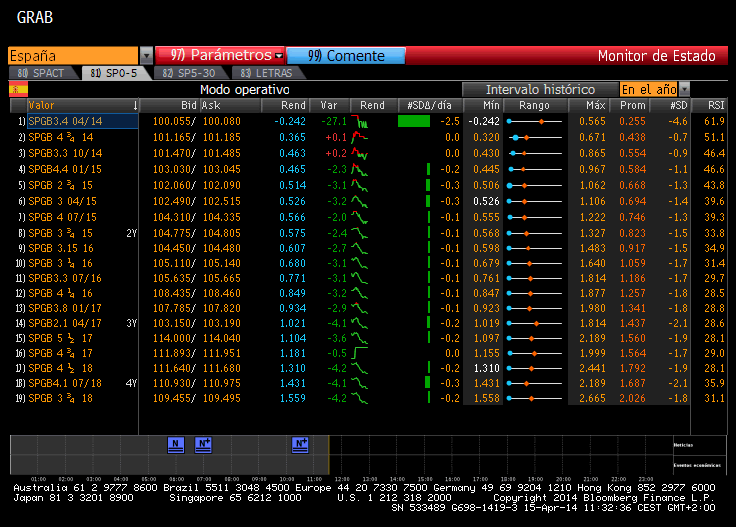Click the Var column header
This screenshot has width=736, height=527.
(x=329, y=106)
